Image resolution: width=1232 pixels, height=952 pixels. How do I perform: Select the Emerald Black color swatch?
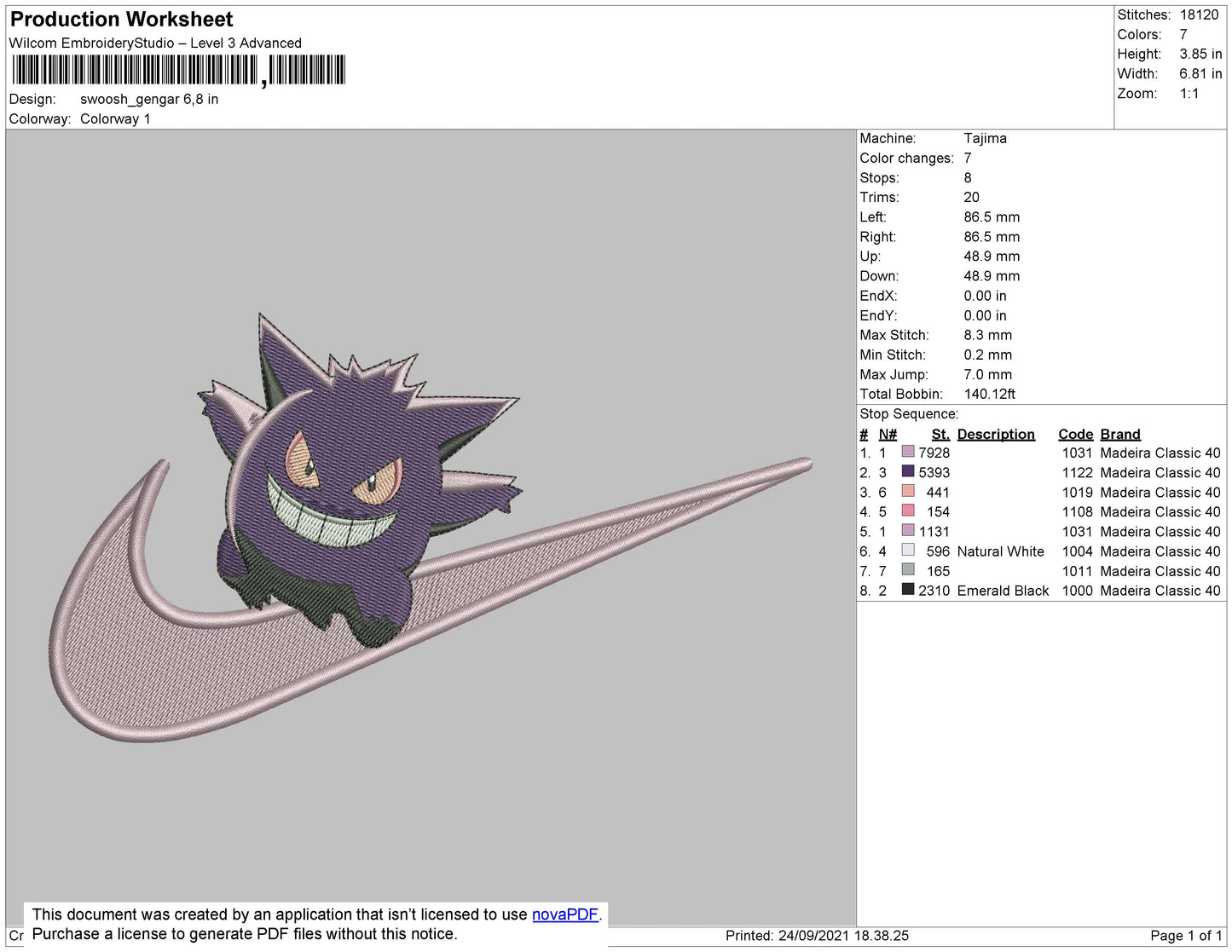click(908, 590)
